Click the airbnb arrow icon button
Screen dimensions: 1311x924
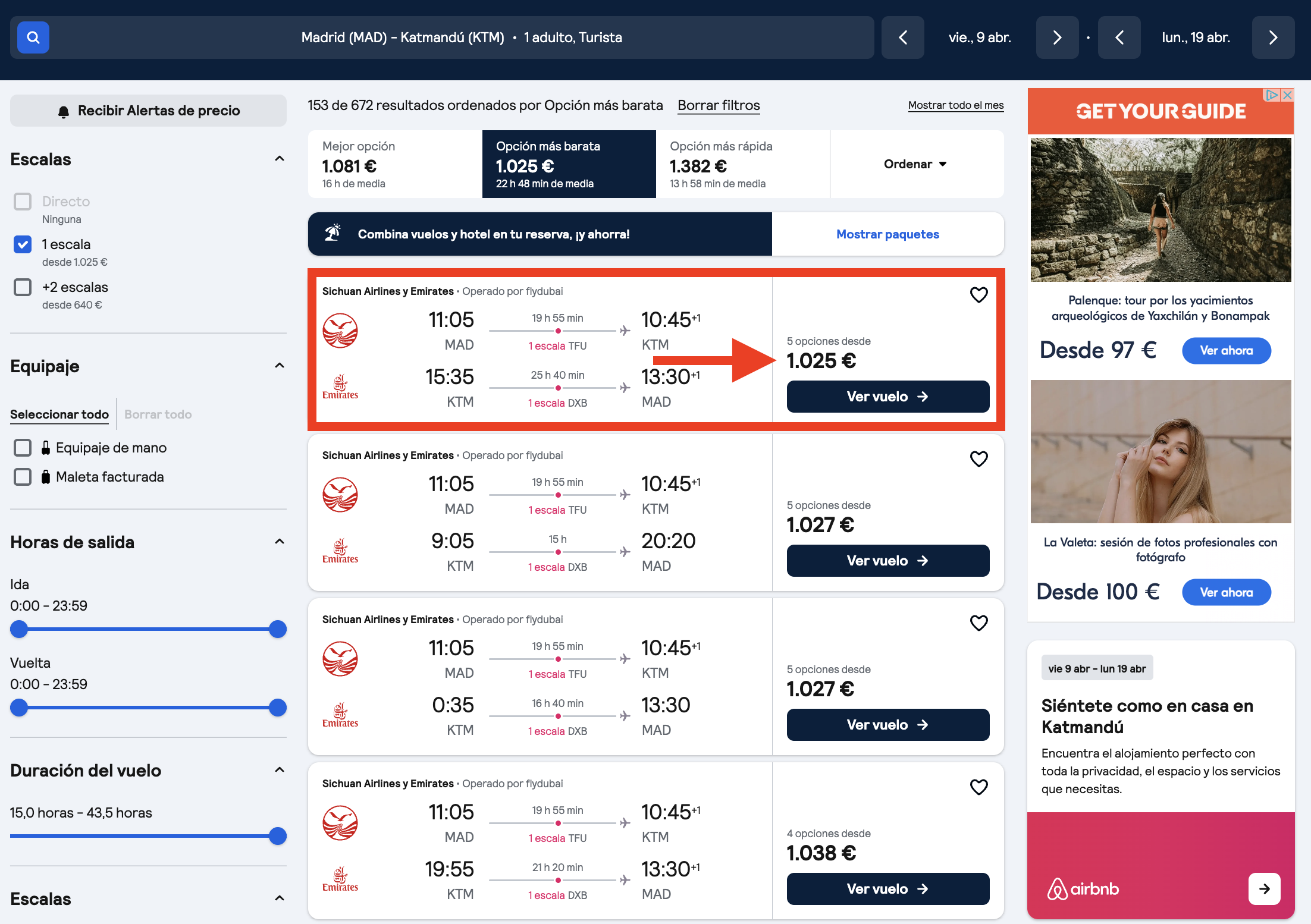tap(1264, 889)
